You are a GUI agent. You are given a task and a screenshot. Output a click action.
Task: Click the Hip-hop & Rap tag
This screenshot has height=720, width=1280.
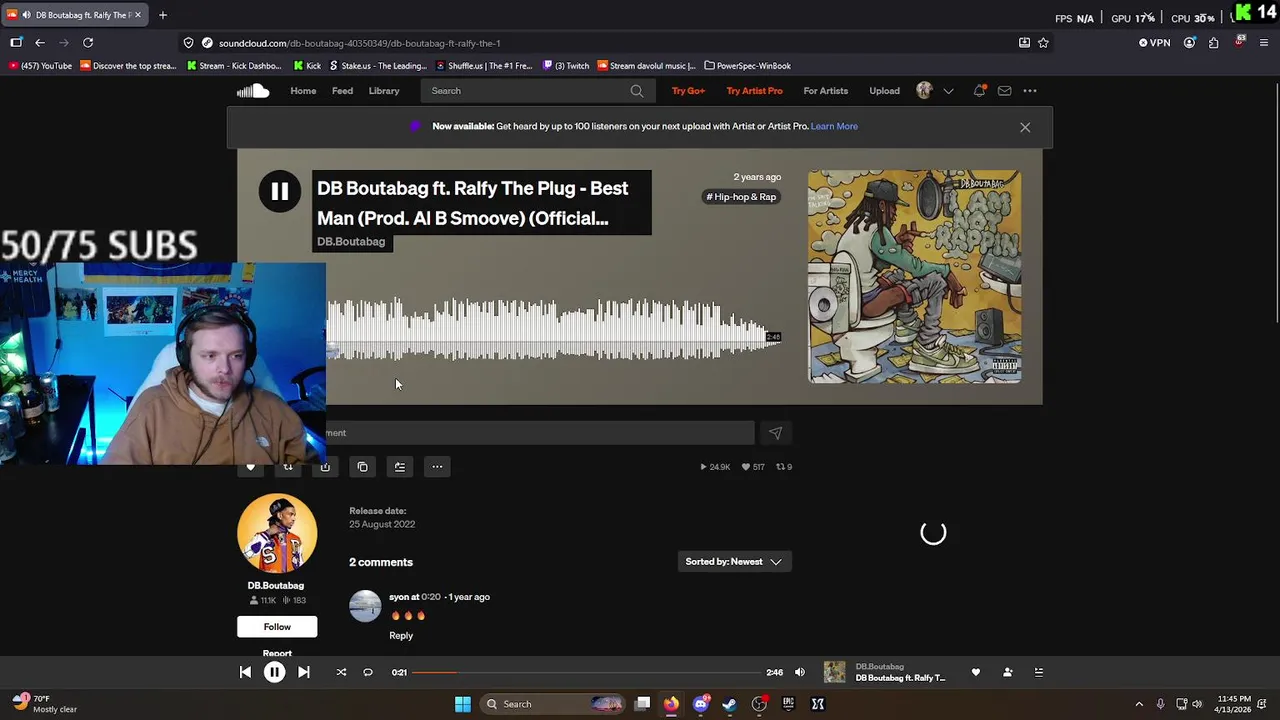[x=741, y=197]
